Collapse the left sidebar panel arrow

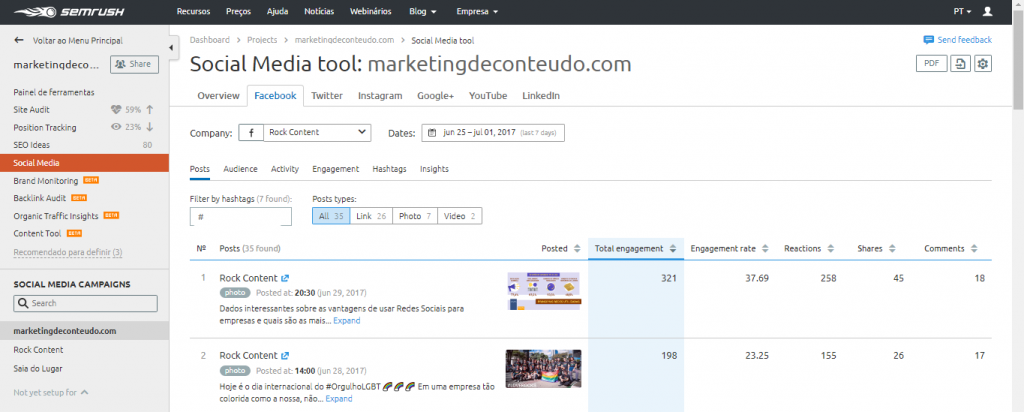(170, 48)
